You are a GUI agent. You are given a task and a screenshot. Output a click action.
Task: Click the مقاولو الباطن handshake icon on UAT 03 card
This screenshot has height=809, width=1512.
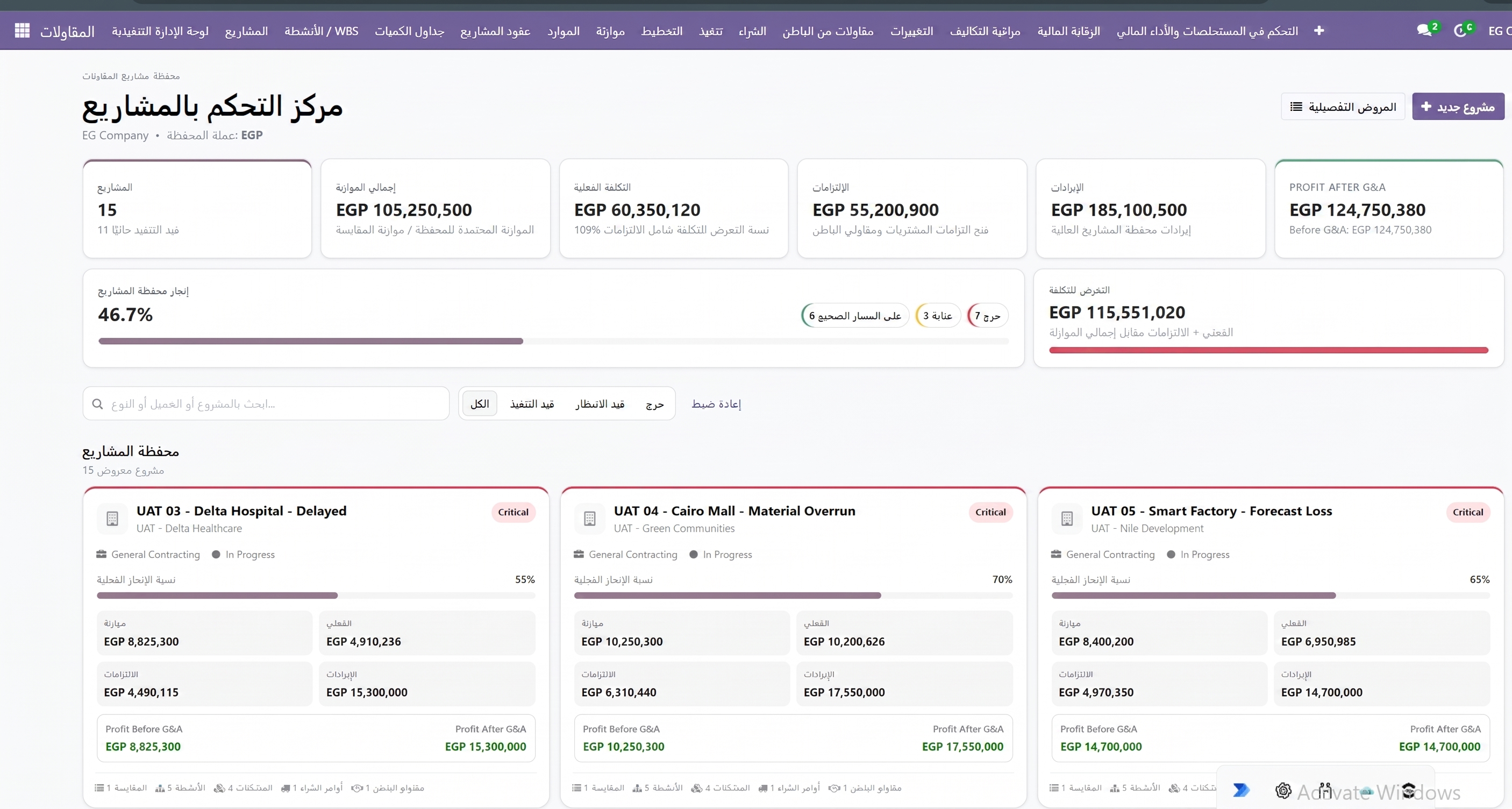(x=357, y=788)
